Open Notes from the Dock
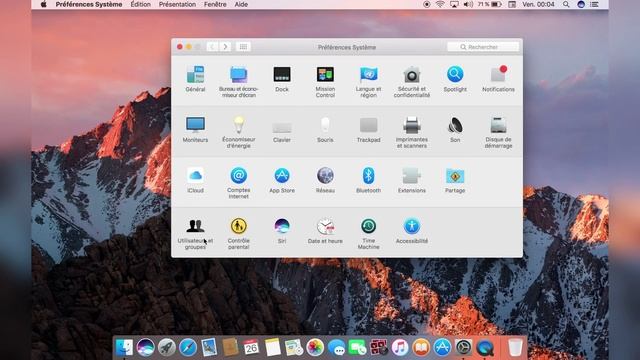Viewport: 640px width, 360px height. [x=272, y=348]
